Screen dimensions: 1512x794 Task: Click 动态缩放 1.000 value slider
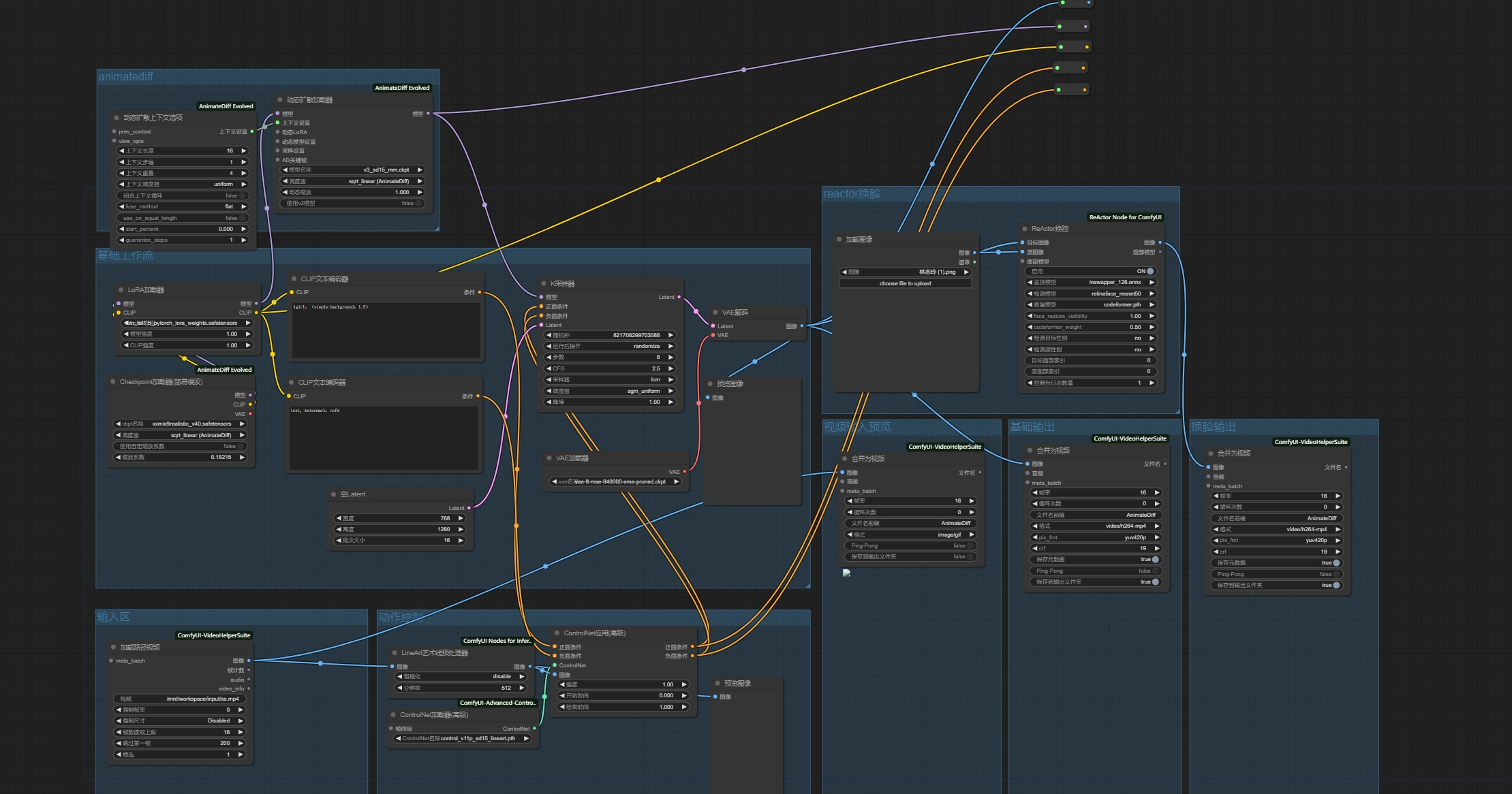352,193
